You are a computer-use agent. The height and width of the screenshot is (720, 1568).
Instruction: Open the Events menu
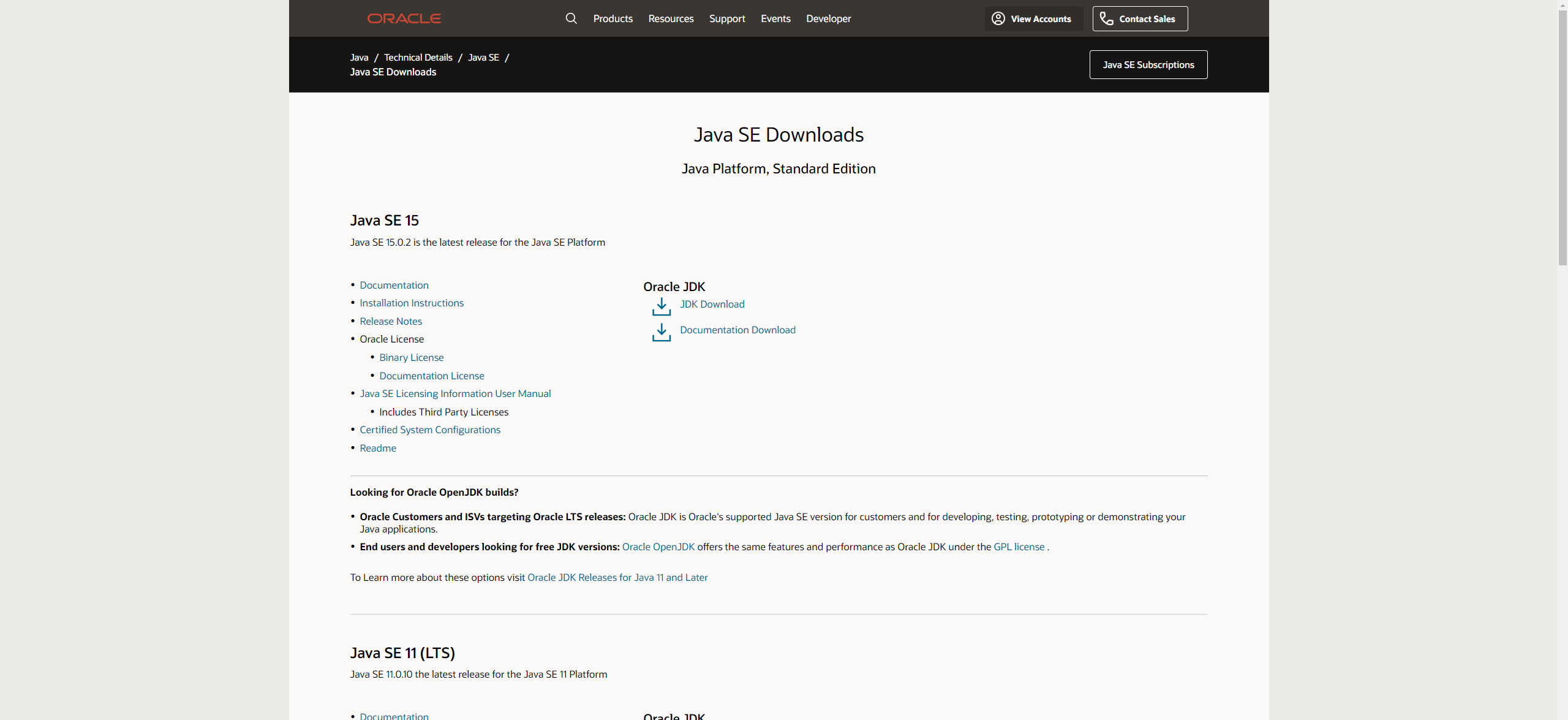tap(775, 18)
